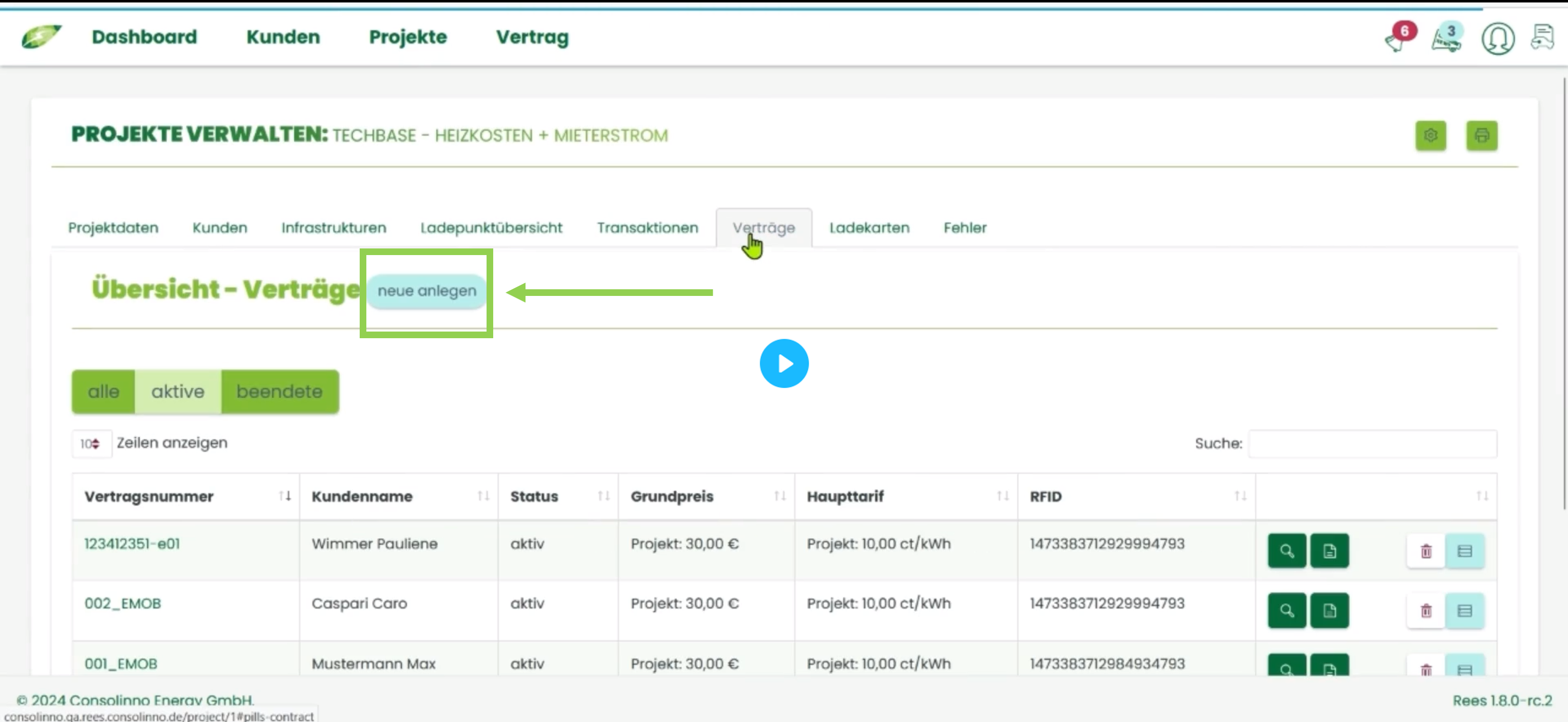Switch to the Transaktionen tab
The image size is (1568, 722).
647,228
